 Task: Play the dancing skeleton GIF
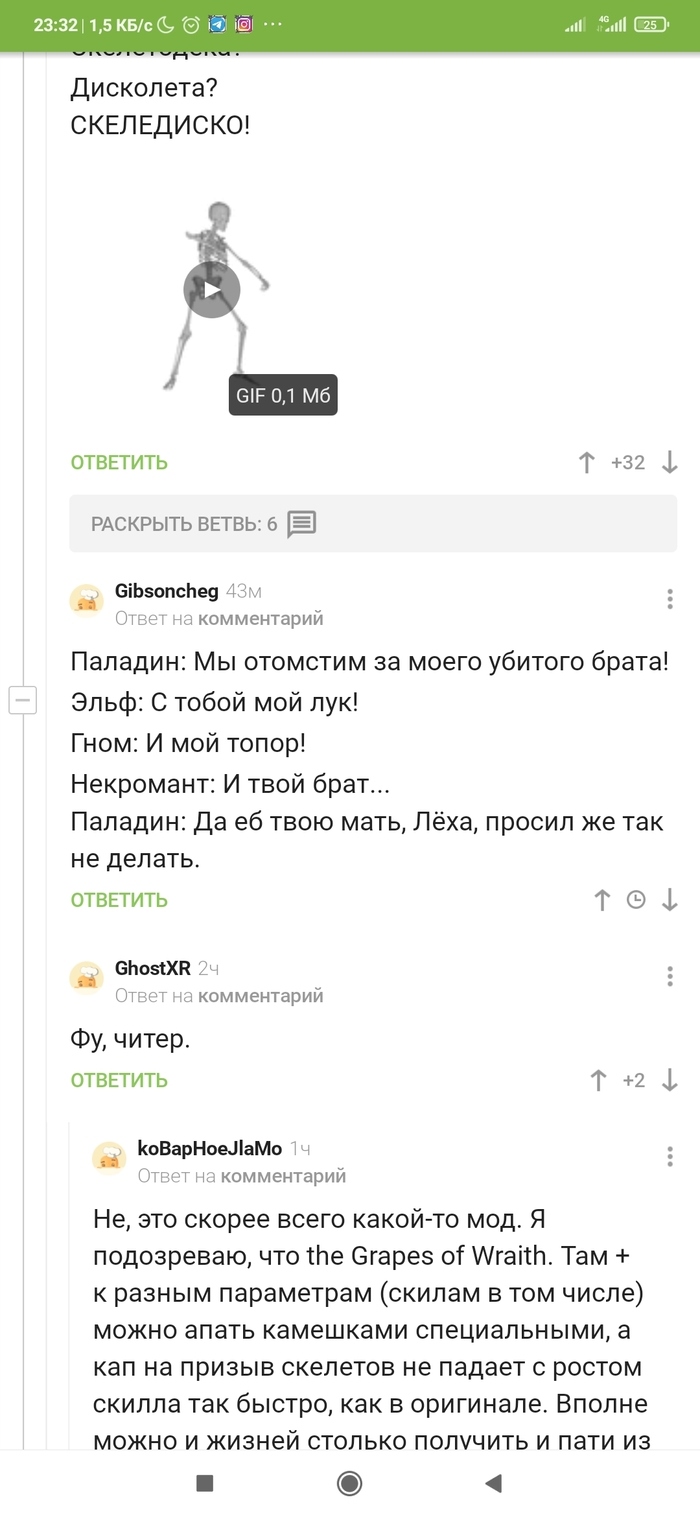[x=212, y=290]
